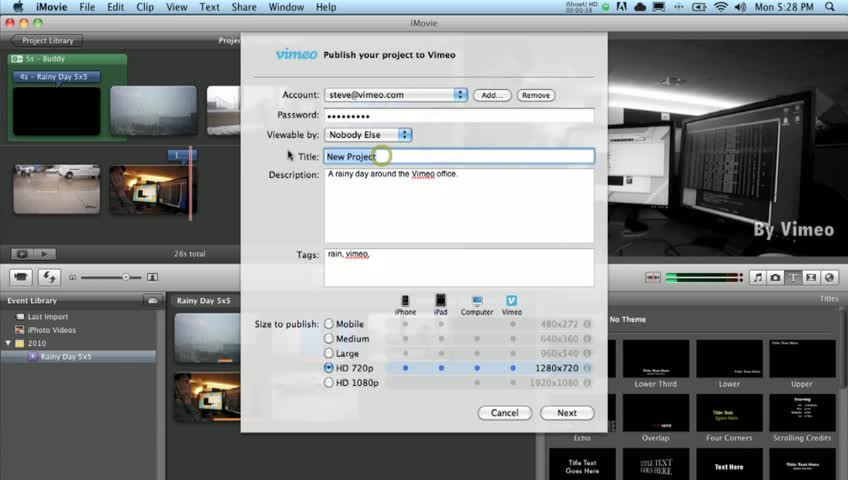Screen dimensions: 848x480
Task: Show info for 1920x1080 size
Action: (x=587, y=383)
